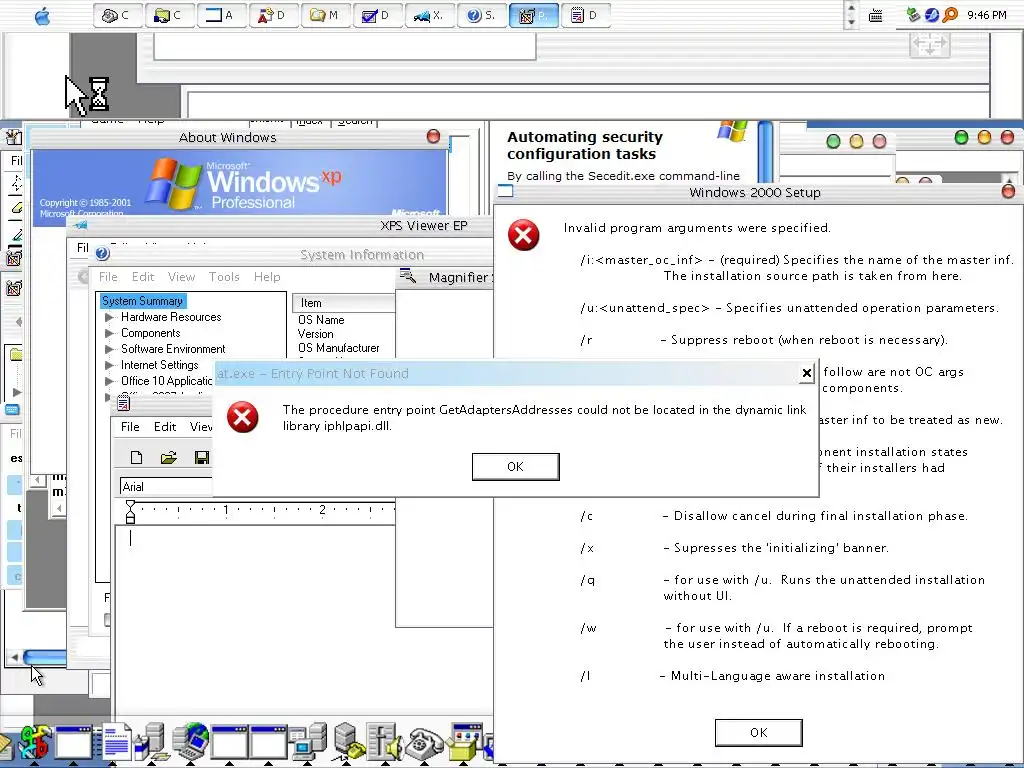Open the yellow box installer dock icon
The height and width of the screenshot is (768, 1024).
(465, 743)
